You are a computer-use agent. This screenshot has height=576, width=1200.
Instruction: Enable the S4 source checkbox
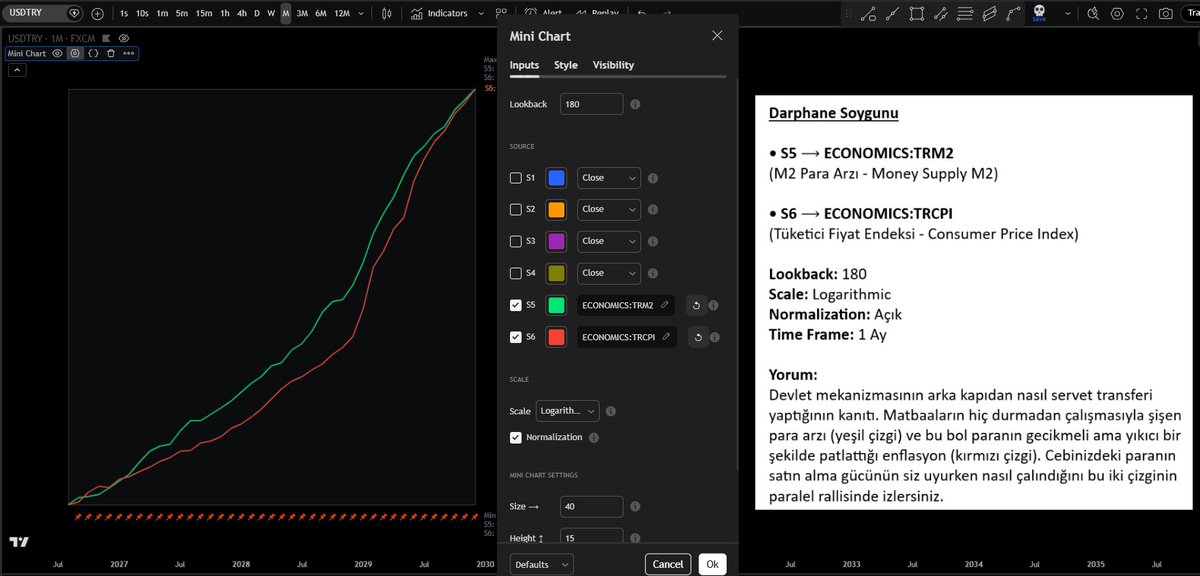[x=516, y=273]
